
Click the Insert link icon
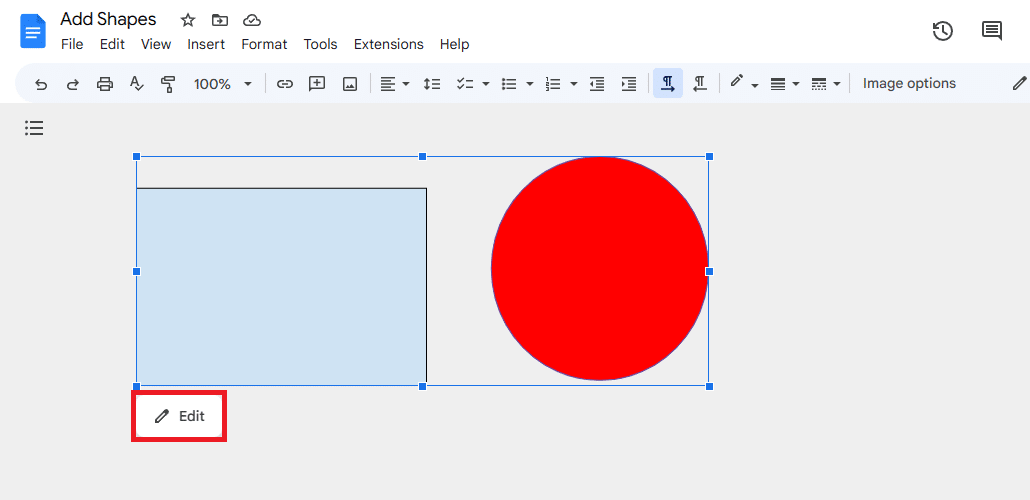pyautogui.click(x=284, y=84)
